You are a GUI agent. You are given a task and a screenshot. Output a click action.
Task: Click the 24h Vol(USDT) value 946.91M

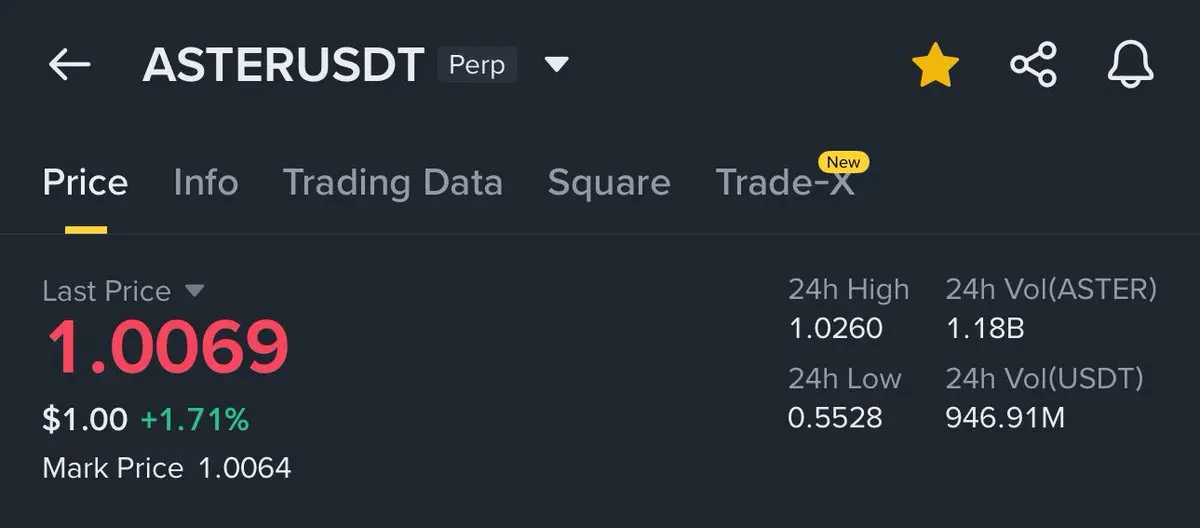[x=1005, y=417]
